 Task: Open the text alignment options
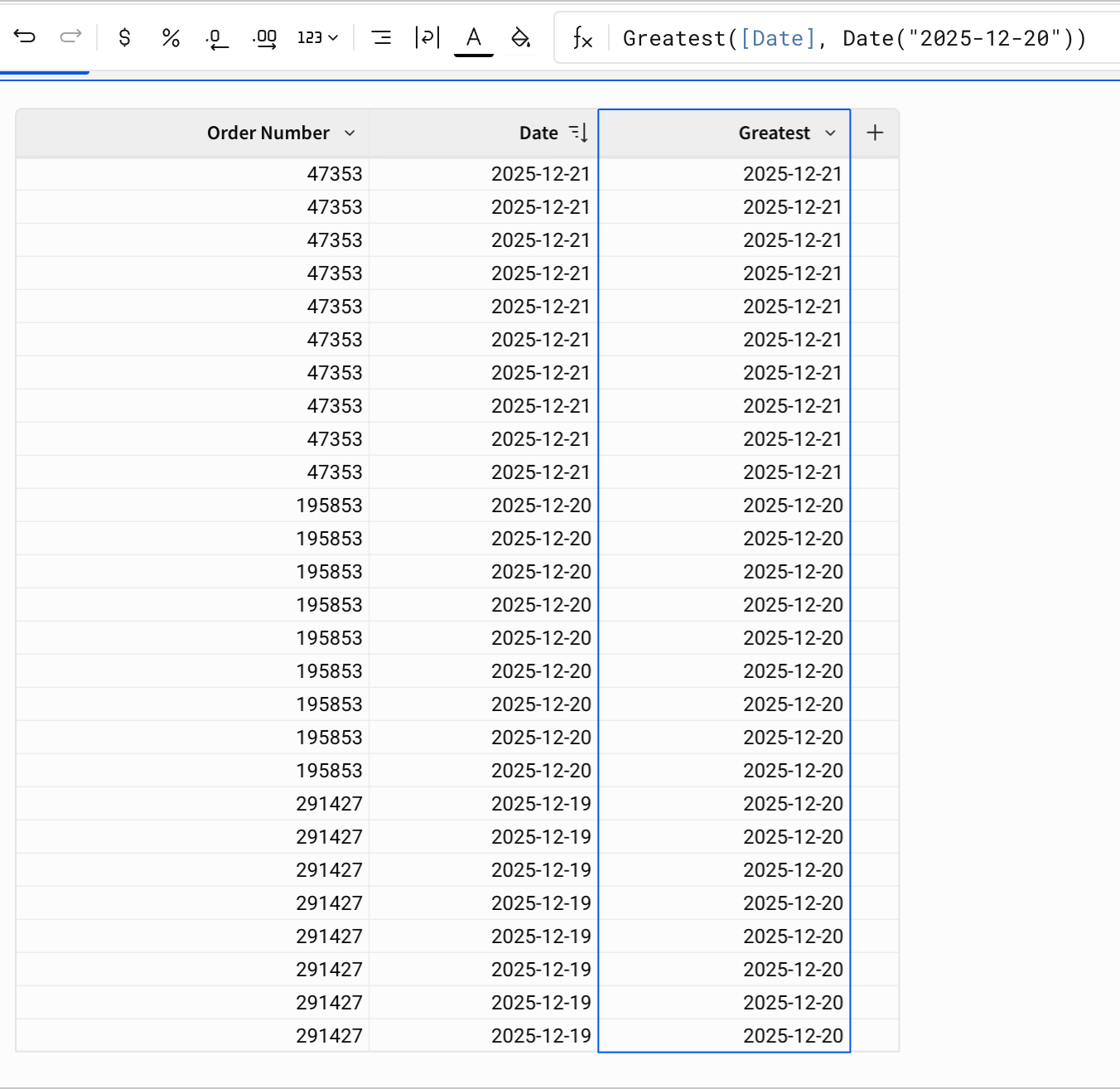tap(382, 37)
